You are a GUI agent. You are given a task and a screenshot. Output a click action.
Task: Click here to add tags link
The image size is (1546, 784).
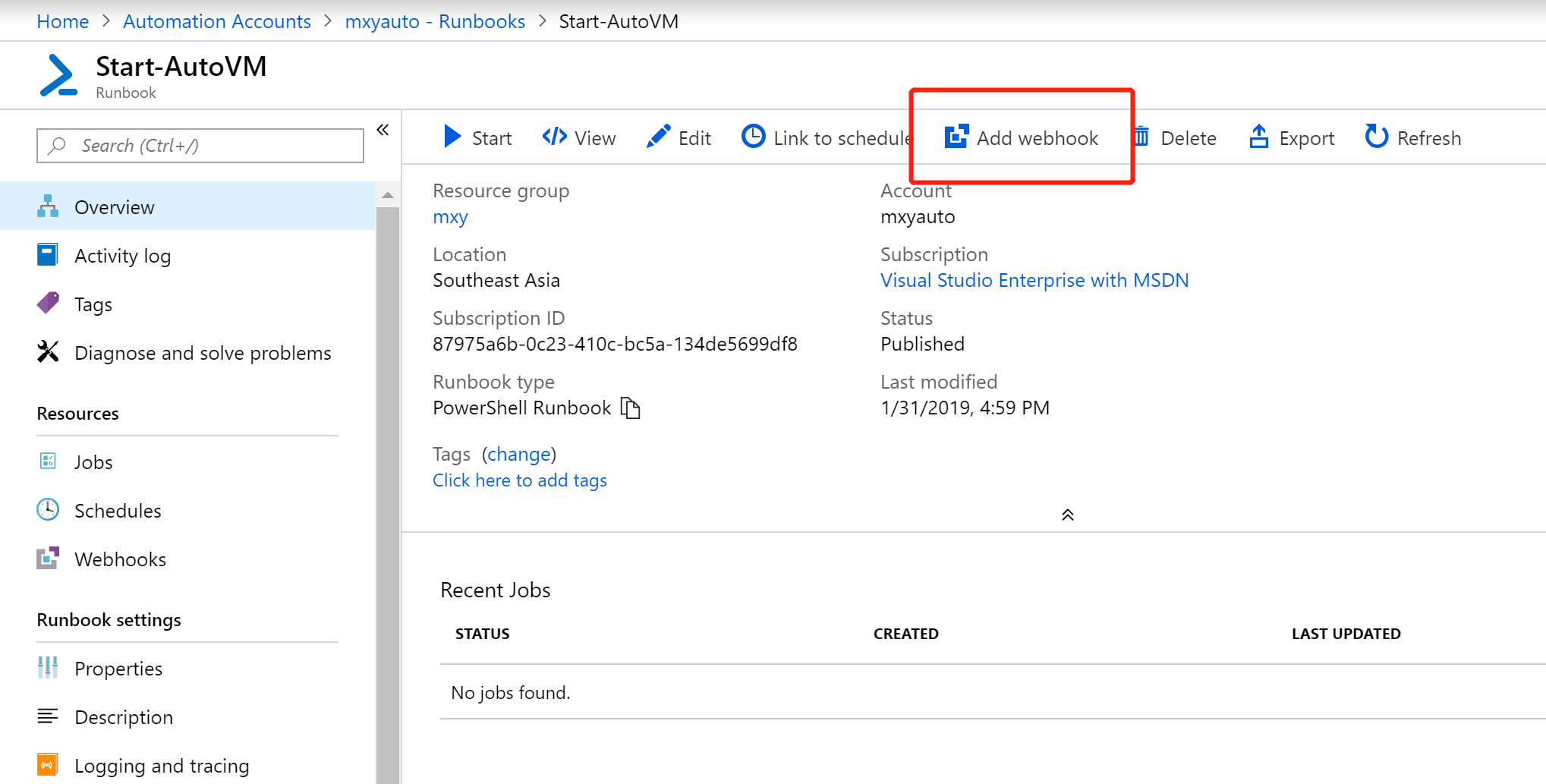pyautogui.click(x=520, y=480)
